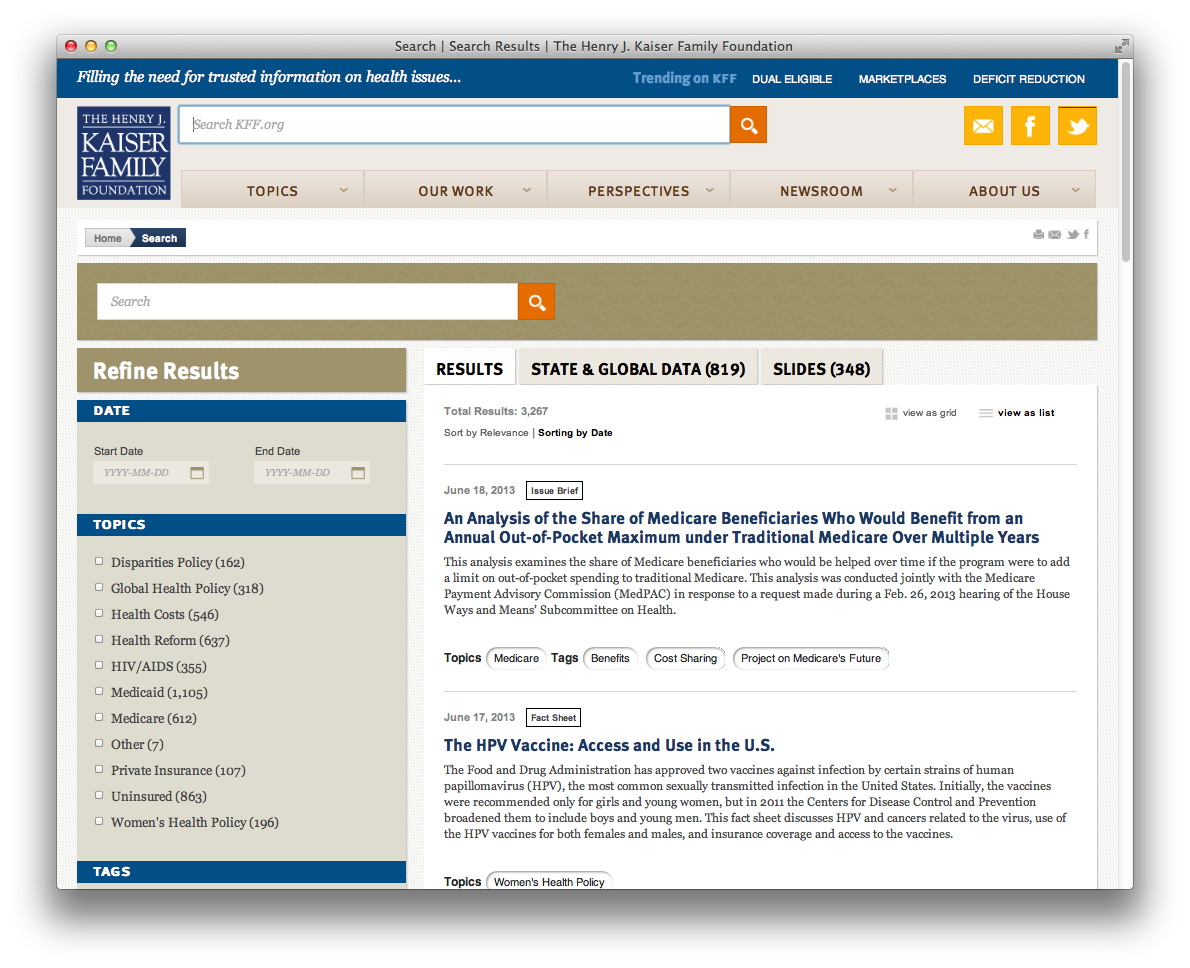
Task: Open the Twitter bird orange icon
Action: click(1078, 126)
